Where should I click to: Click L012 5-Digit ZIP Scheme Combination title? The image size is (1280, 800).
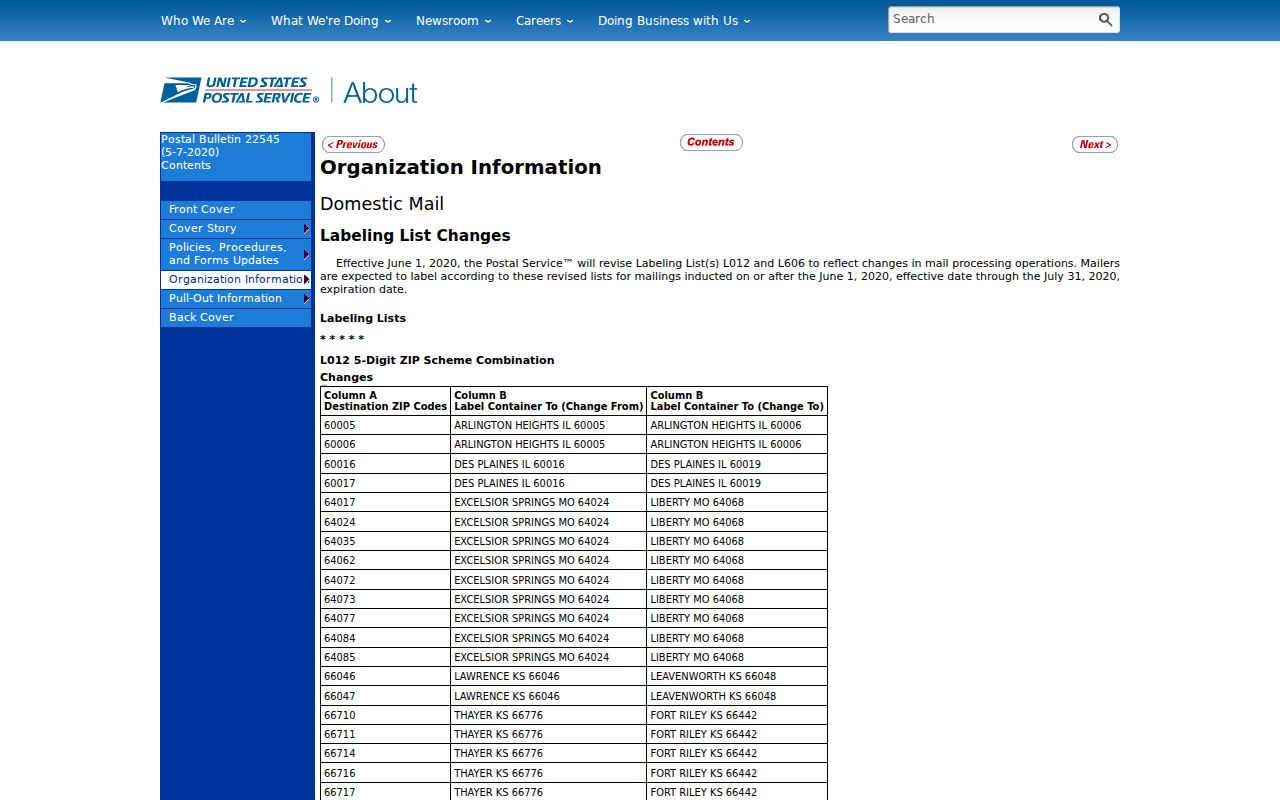(437, 360)
